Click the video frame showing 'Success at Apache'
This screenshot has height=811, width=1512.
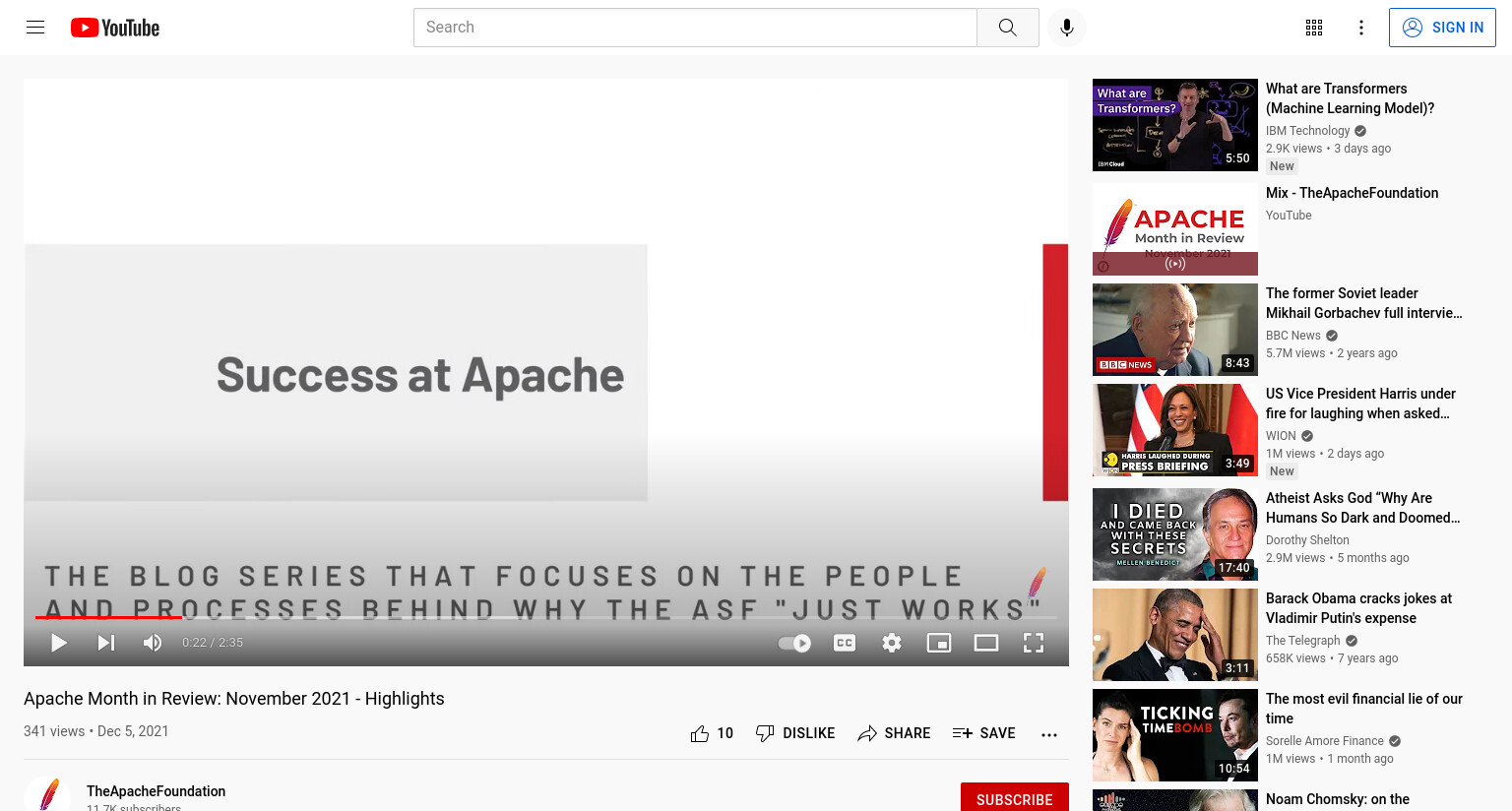tap(546, 372)
